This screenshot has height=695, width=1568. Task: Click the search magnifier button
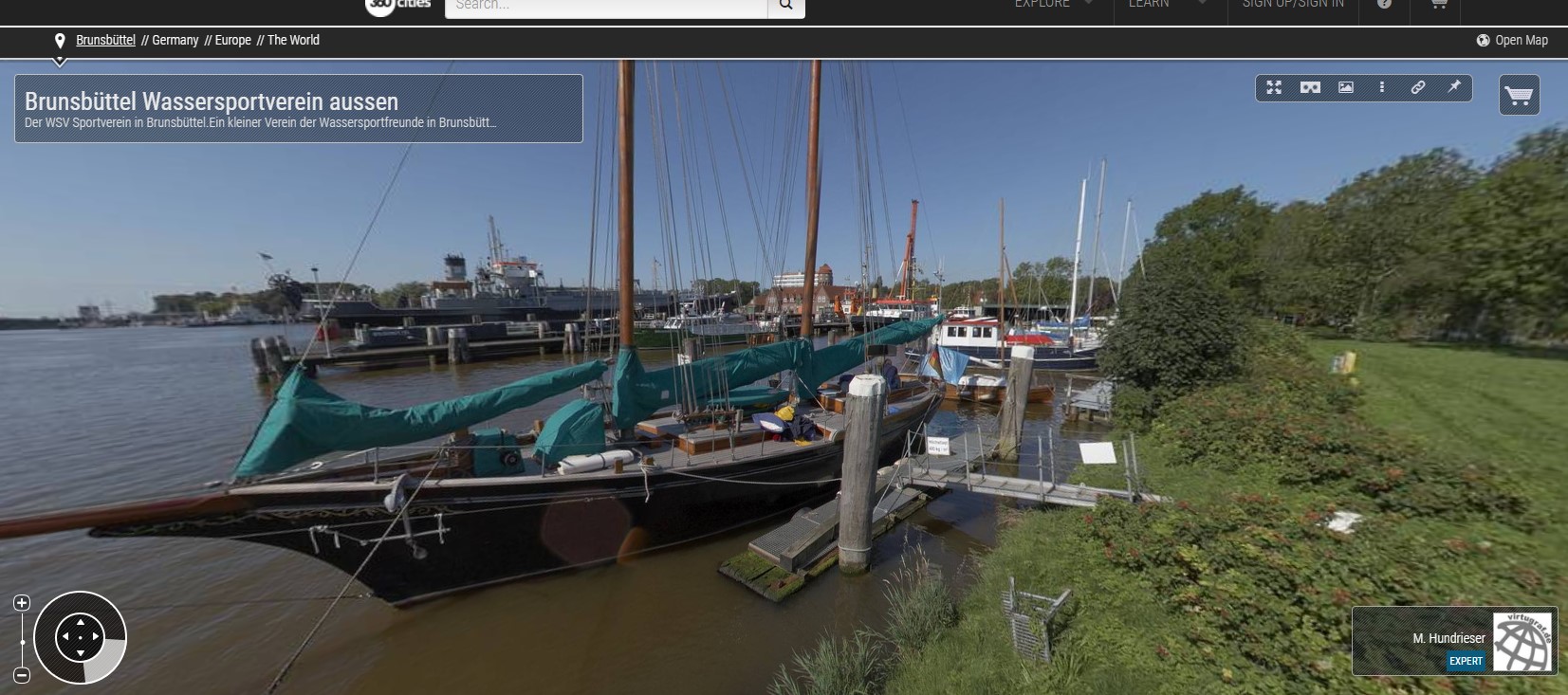(x=785, y=6)
